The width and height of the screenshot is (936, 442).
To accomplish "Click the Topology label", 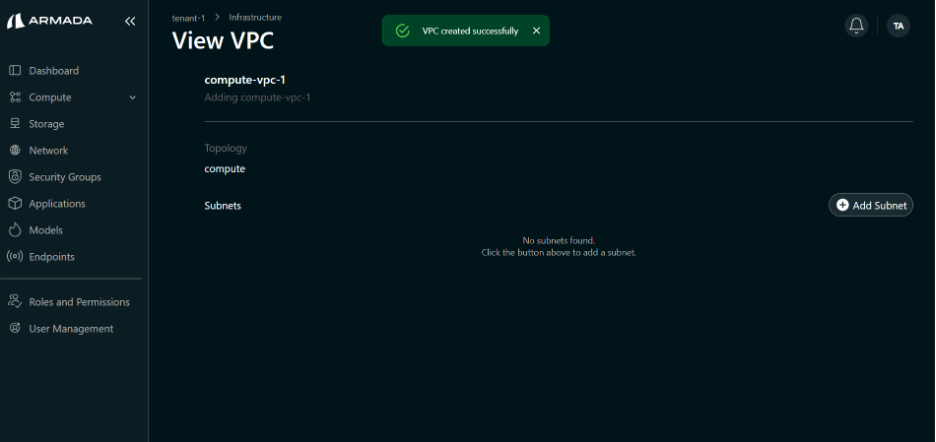I will pyautogui.click(x=226, y=148).
